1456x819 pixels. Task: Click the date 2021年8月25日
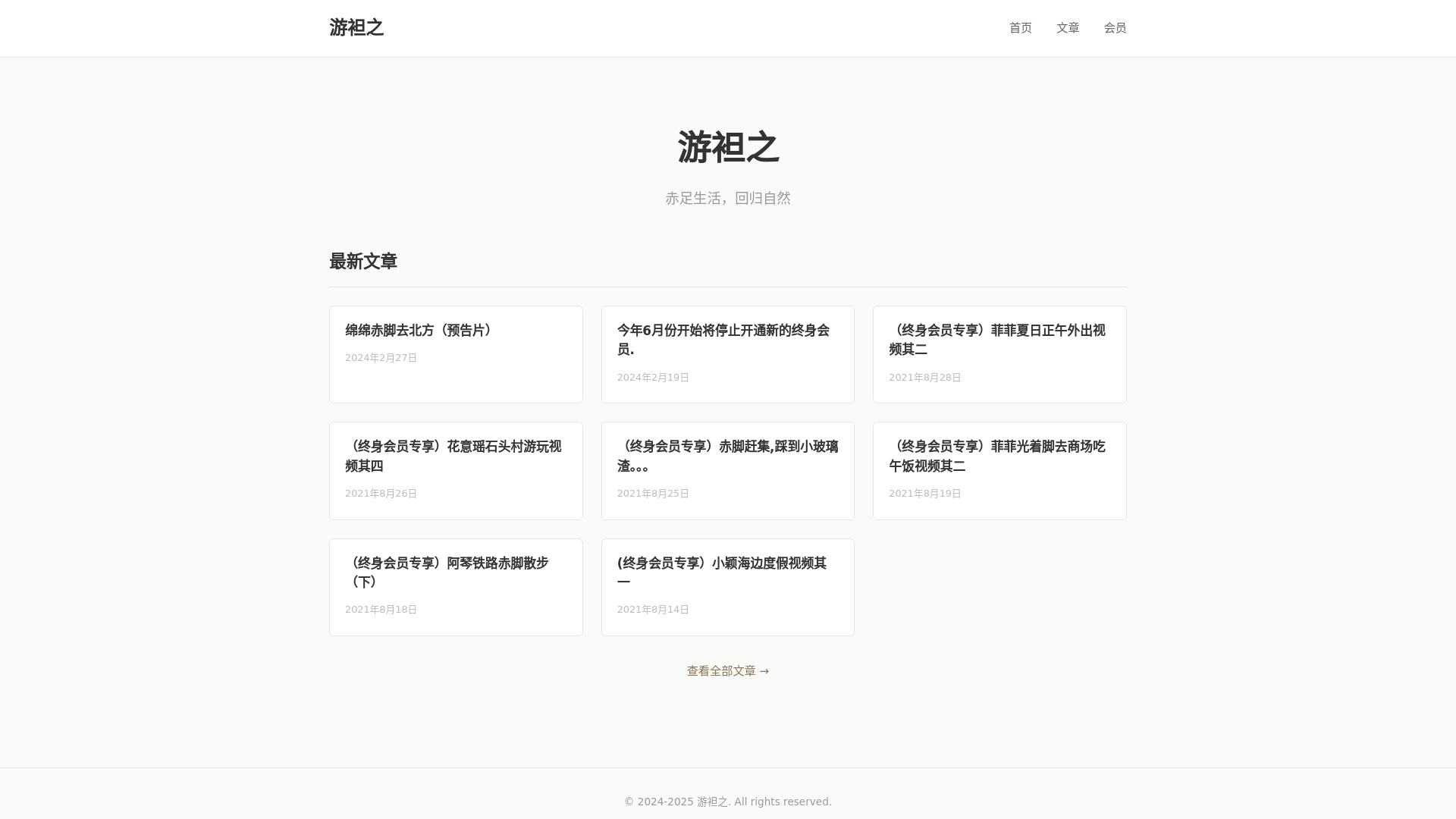[653, 494]
